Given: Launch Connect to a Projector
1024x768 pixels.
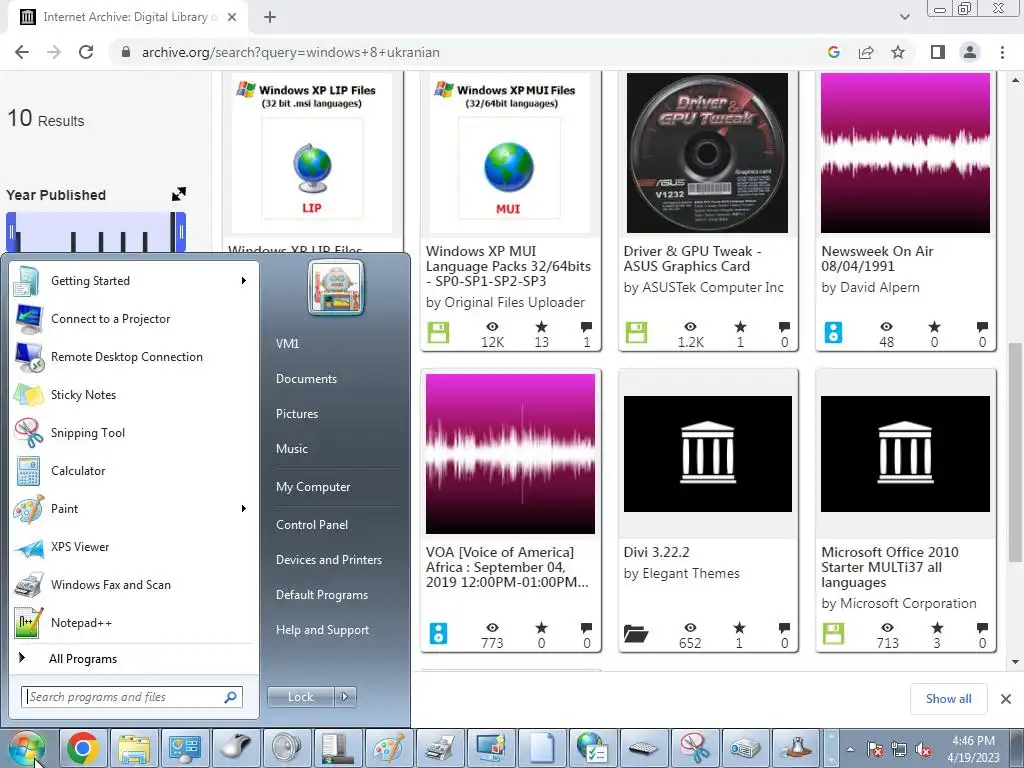Looking at the screenshot, I should (x=134, y=319).
